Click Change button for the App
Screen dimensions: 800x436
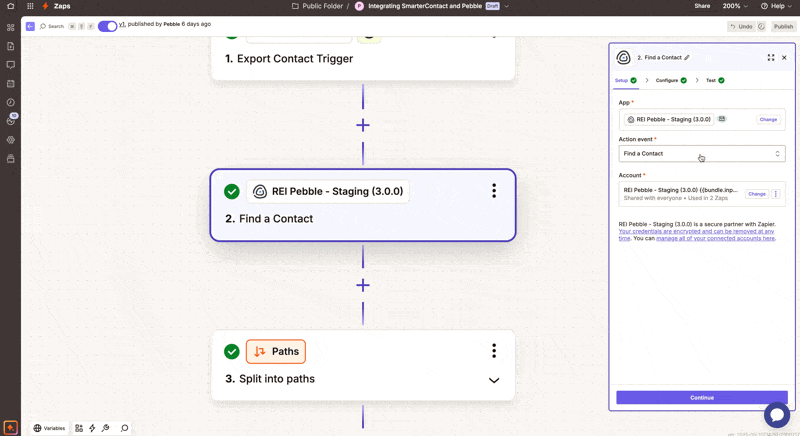(x=768, y=119)
